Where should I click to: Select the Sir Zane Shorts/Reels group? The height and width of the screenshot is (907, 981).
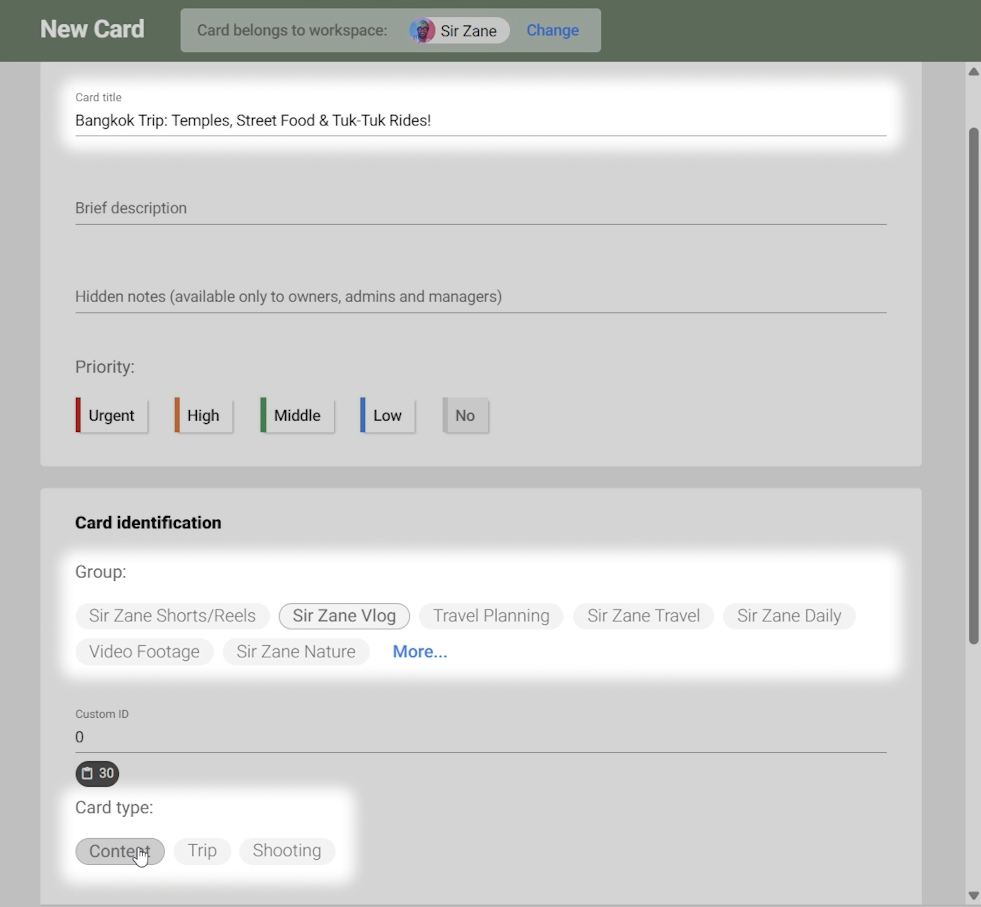coord(172,616)
